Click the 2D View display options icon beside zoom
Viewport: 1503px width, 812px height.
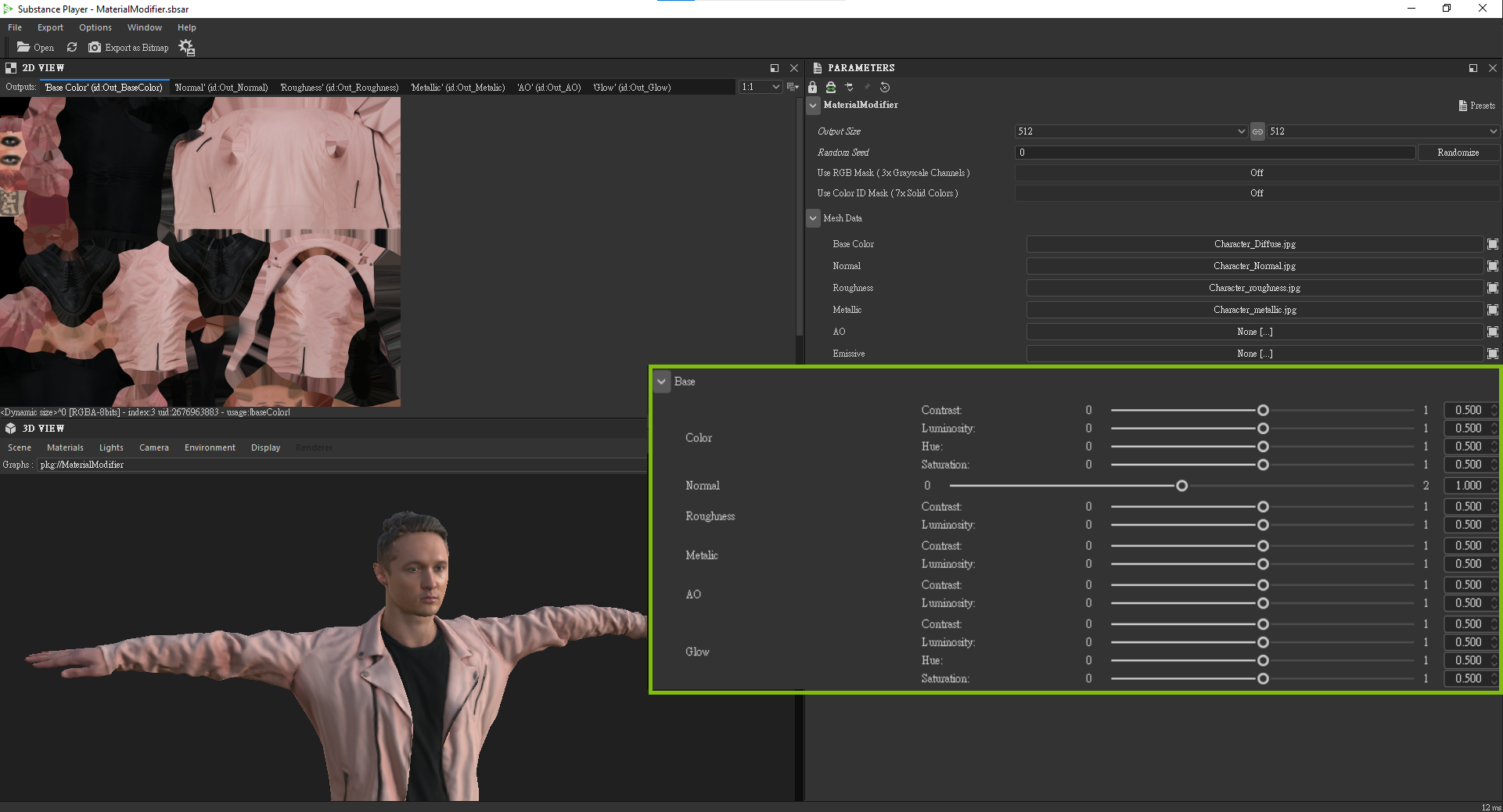point(793,87)
